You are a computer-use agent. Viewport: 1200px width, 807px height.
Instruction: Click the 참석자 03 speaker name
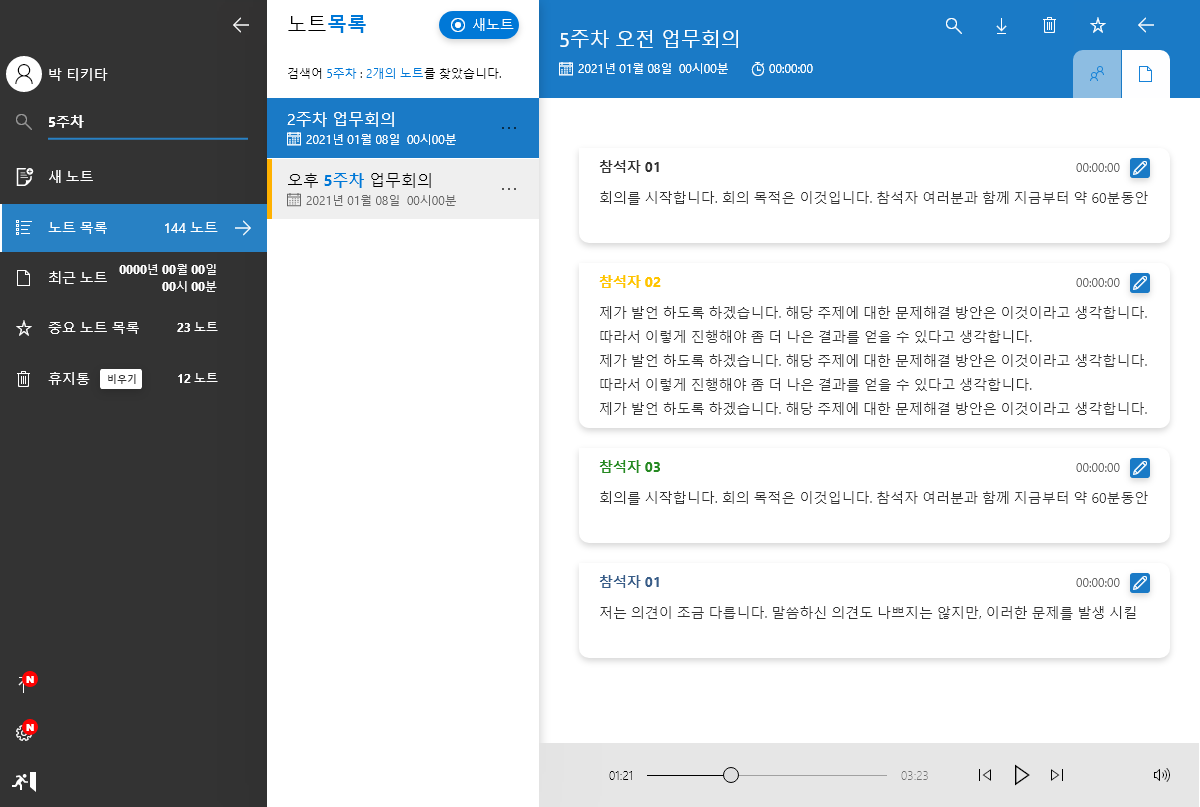click(x=630, y=467)
